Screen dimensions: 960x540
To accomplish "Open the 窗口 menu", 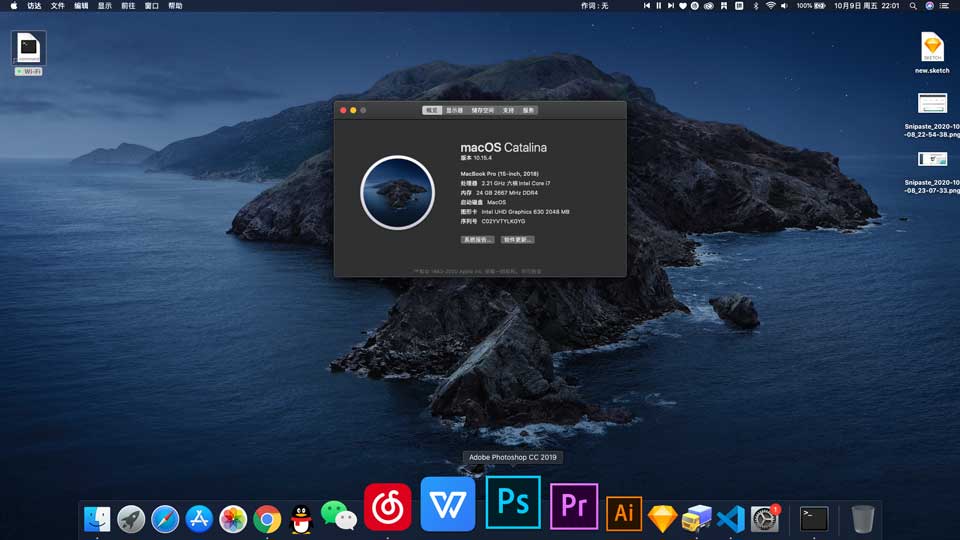I will pyautogui.click(x=152, y=6).
